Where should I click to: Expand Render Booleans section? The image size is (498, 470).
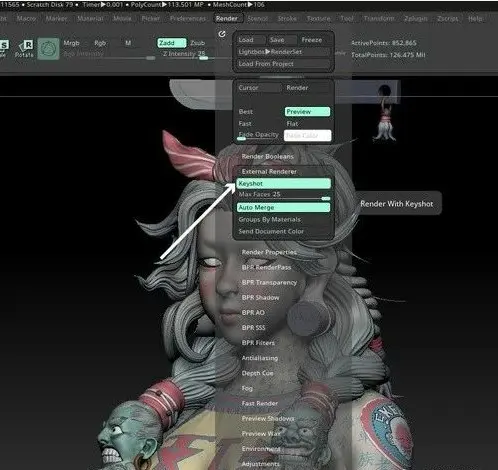click(x=268, y=156)
